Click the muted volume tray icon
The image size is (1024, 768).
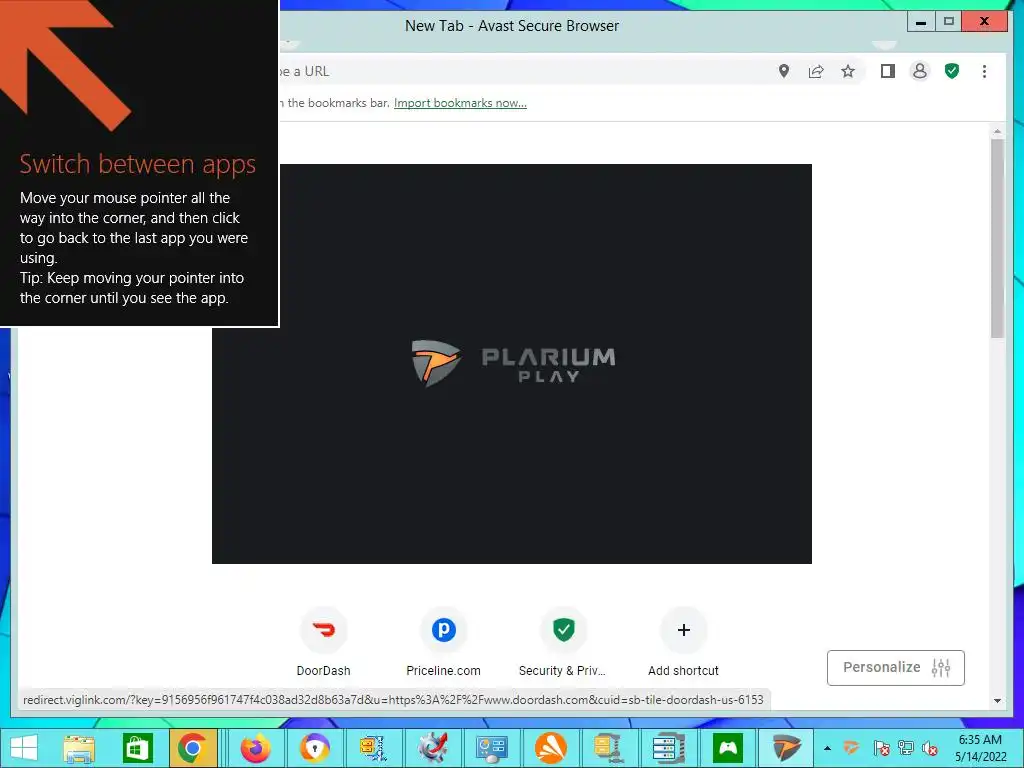930,748
